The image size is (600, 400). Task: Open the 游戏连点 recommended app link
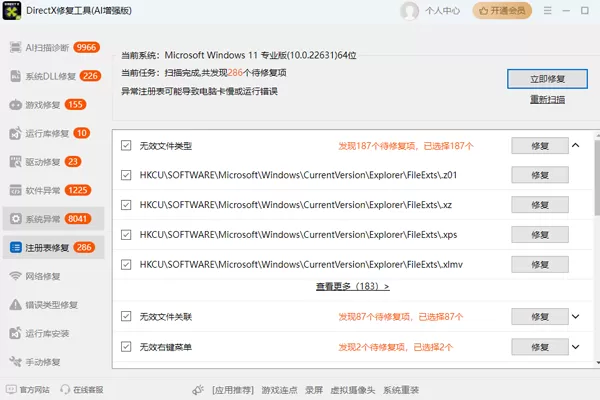click(279, 390)
